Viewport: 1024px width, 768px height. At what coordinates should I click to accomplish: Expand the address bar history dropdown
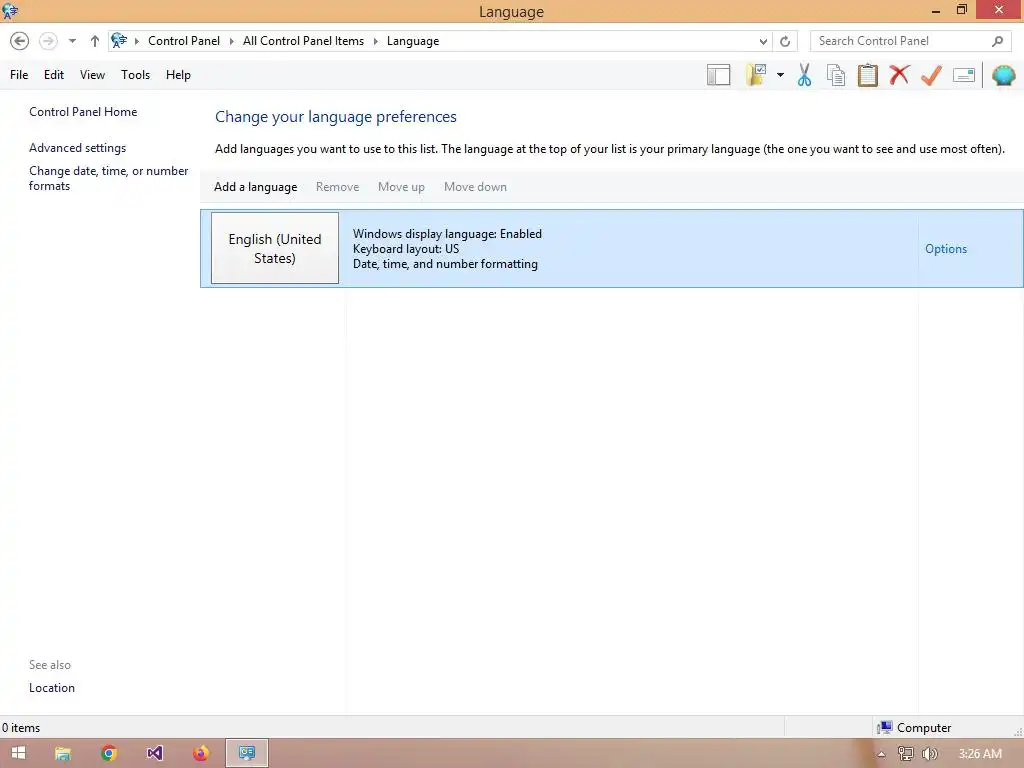coord(763,41)
